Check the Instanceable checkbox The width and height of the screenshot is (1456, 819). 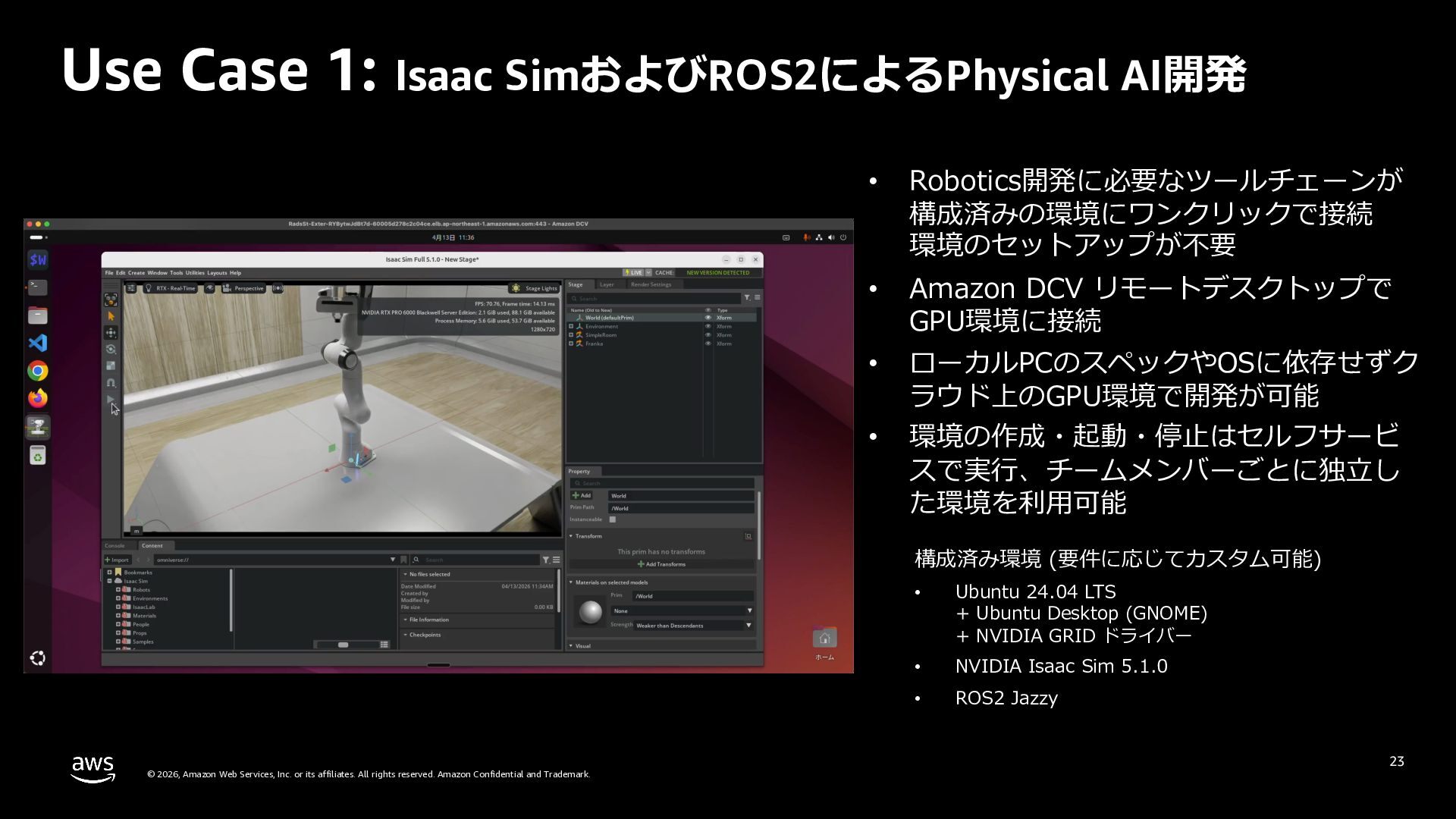pos(612,519)
